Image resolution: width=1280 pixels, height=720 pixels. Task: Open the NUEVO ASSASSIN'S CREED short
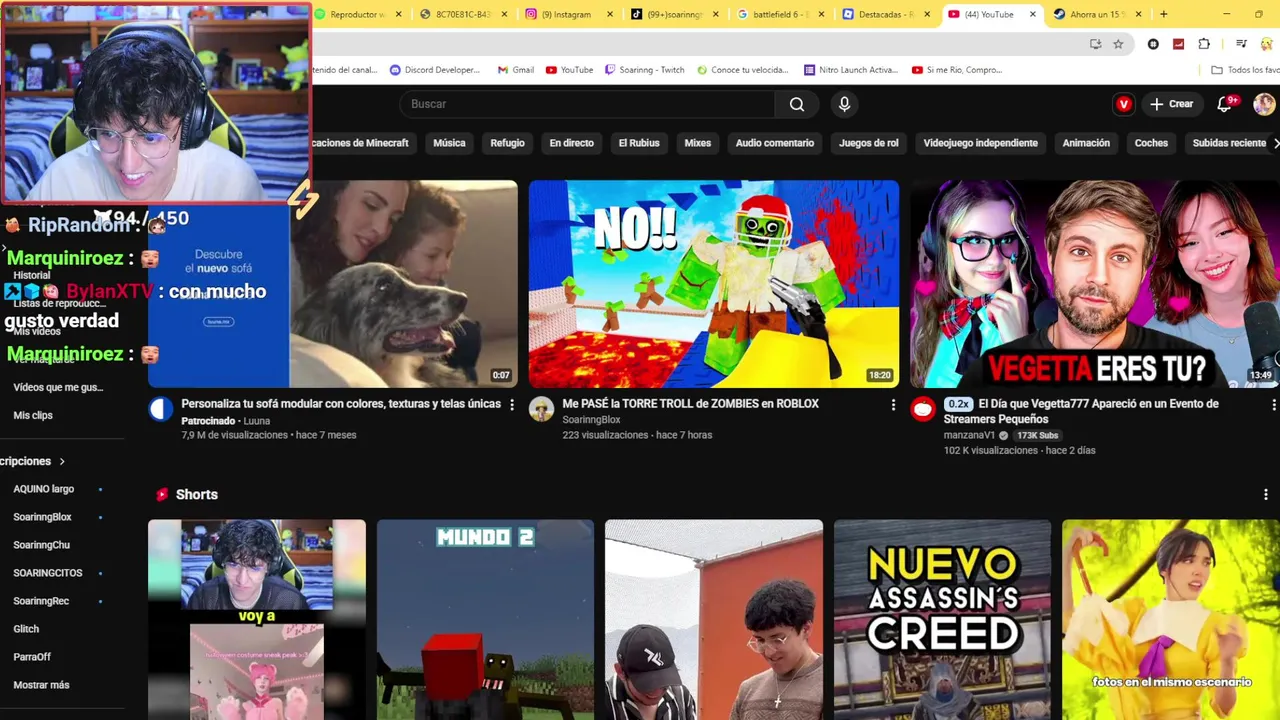pos(942,620)
